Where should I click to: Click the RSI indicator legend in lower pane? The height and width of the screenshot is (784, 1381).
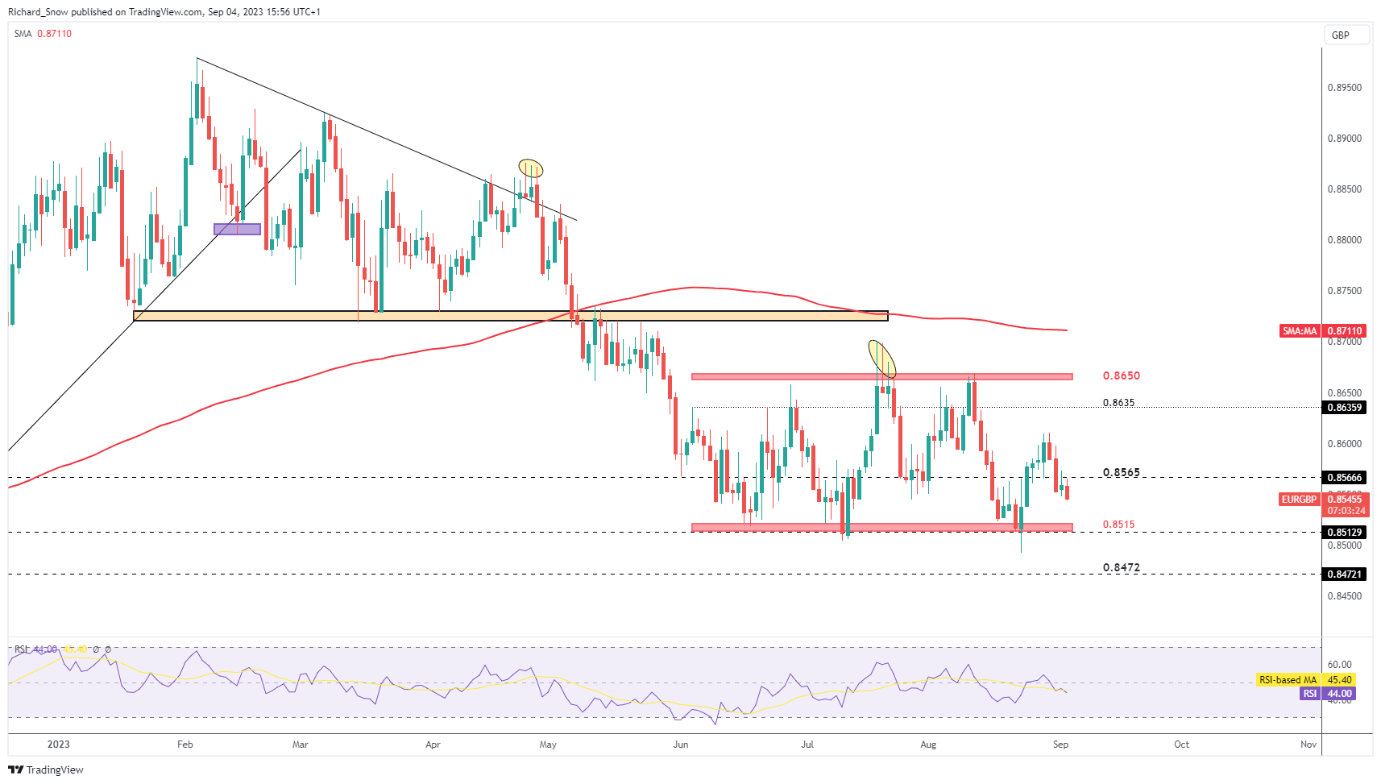point(62,649)
